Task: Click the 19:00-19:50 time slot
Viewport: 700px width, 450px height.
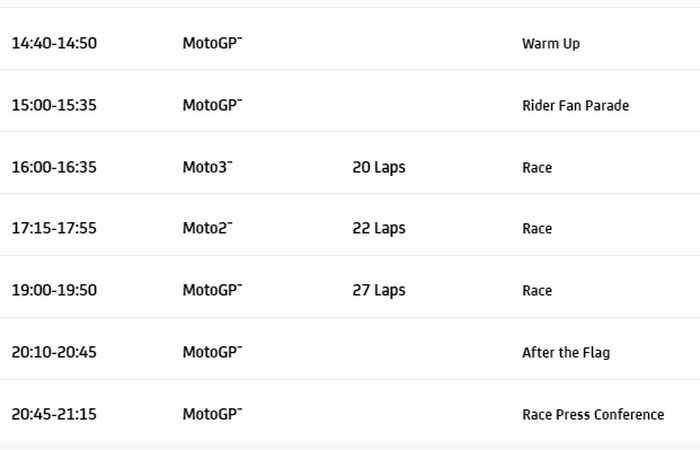Action: [x=54, y=291]
